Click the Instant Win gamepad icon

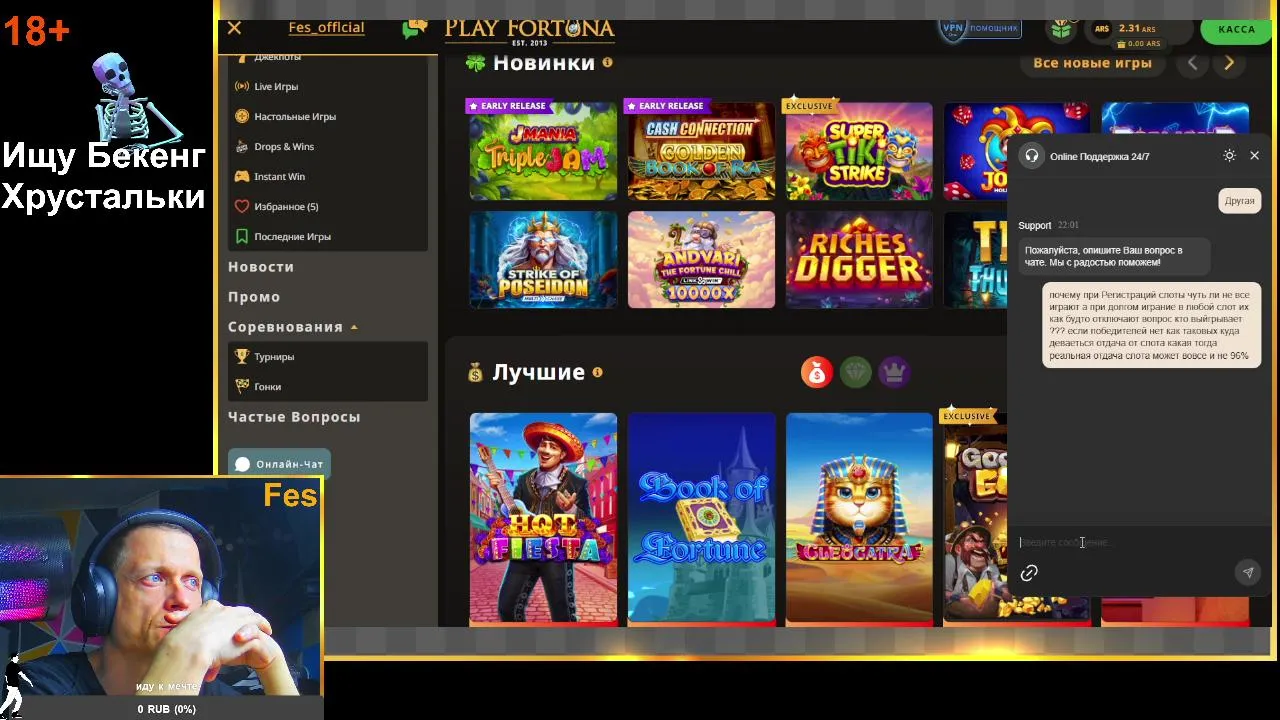click(242, 177)
